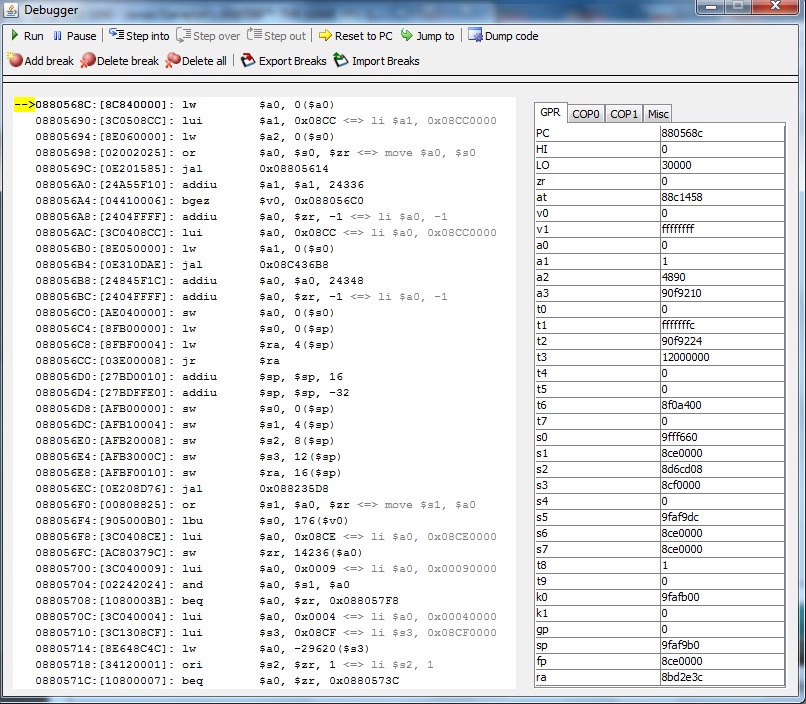The image size is (806, 704).
Task: Click the Import Breaks button
Action: coord(376,61)
